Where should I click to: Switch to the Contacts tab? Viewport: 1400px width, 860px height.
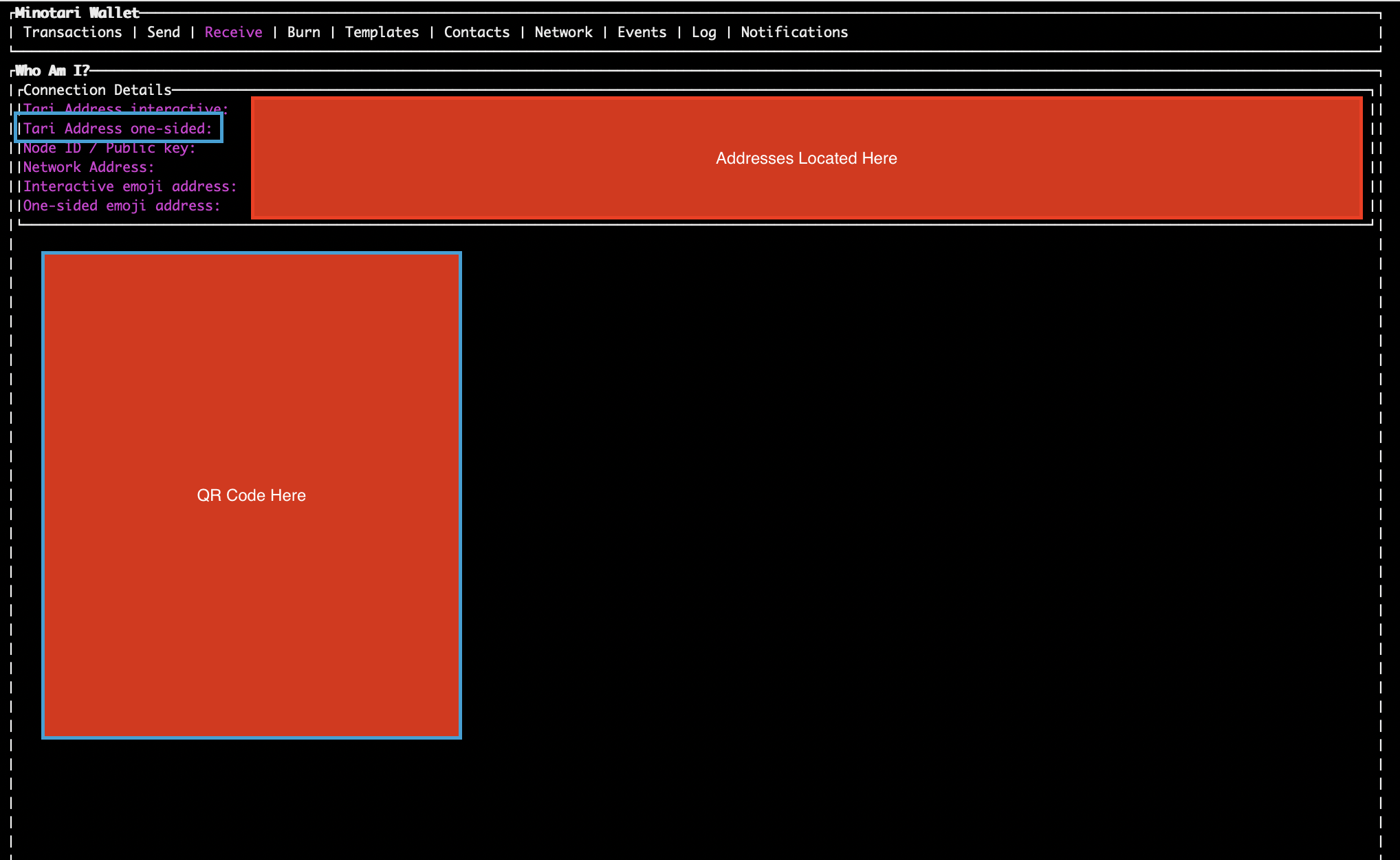point(477,32)
